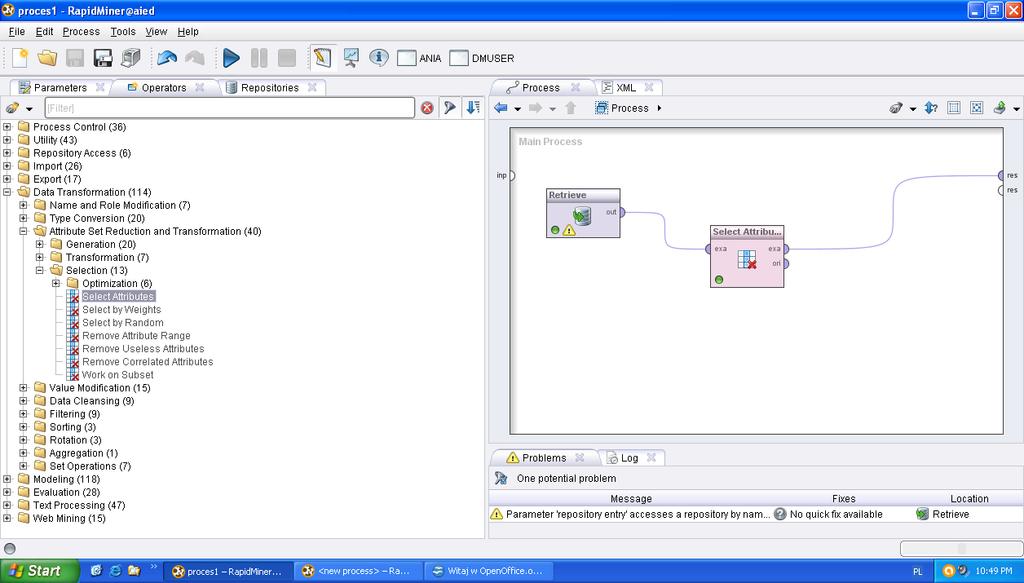The image size is (1024, 583).
Task: Expand the Utility folder
Action: [7, 140]
